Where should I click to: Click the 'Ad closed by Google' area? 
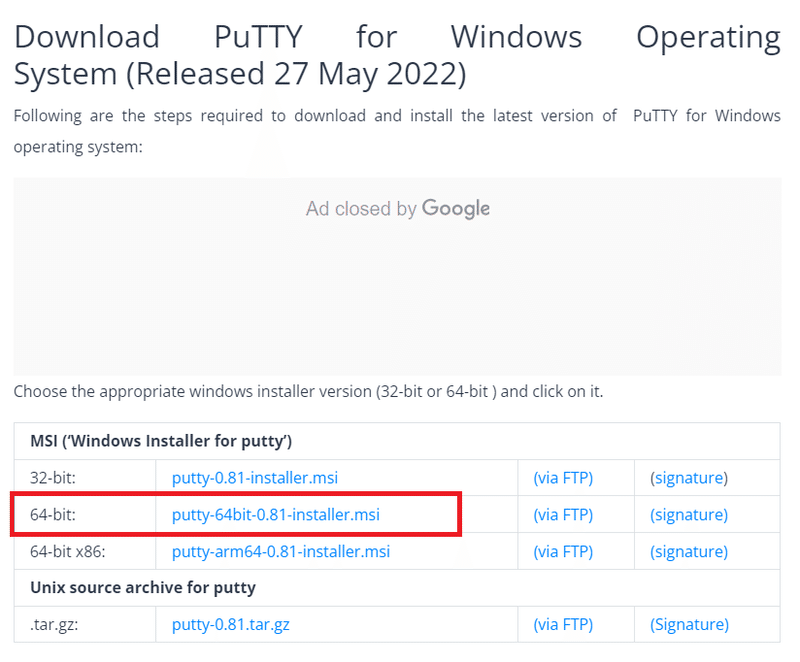(x=397, y=209)
